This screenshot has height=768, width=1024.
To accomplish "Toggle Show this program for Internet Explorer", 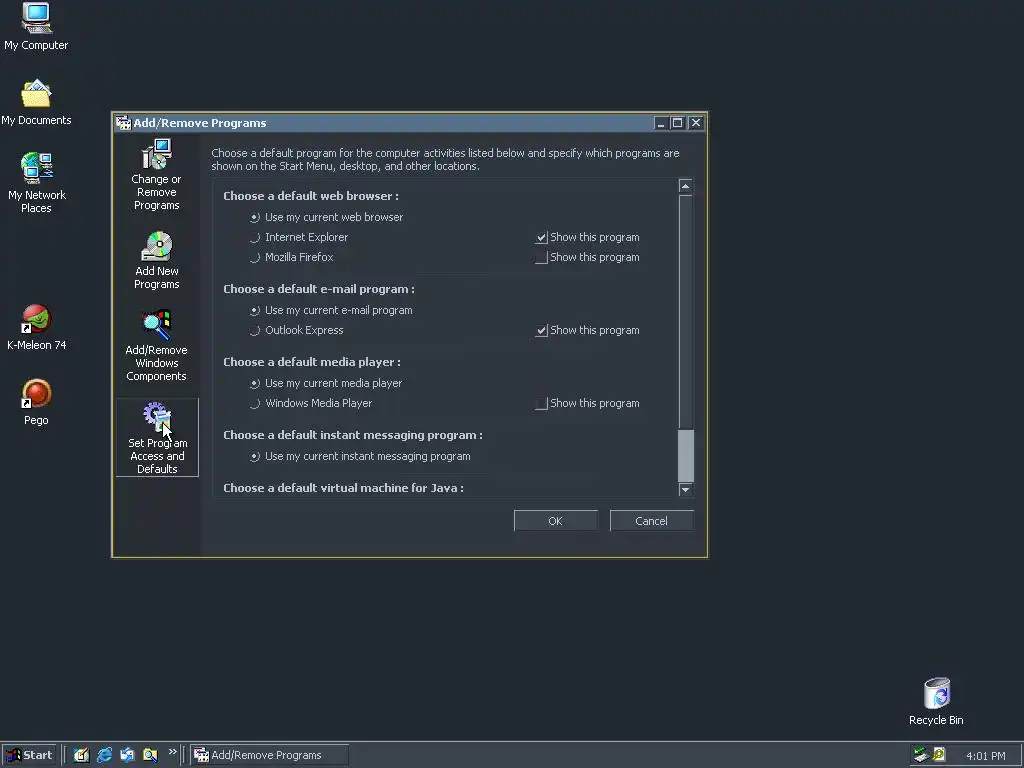I will [x=541, y=238].
